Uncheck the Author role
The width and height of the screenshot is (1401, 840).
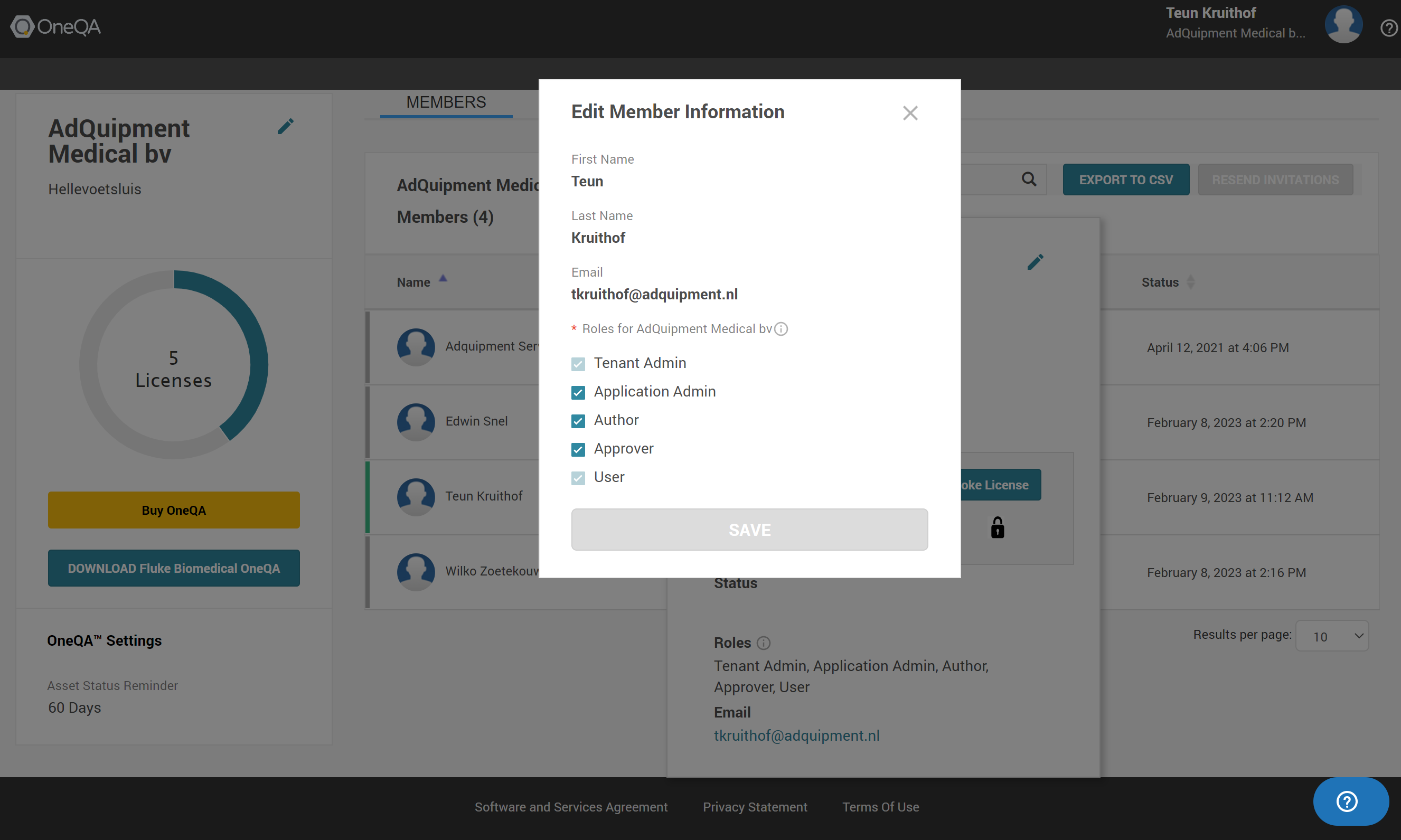pyautogui.click(x=578, y=421)
